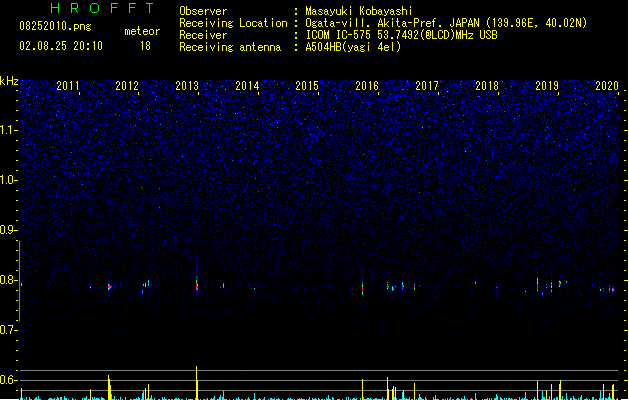Click the Ogata-vill. Akita-Pref. JAPAN location text

click(x=446, y=23)
